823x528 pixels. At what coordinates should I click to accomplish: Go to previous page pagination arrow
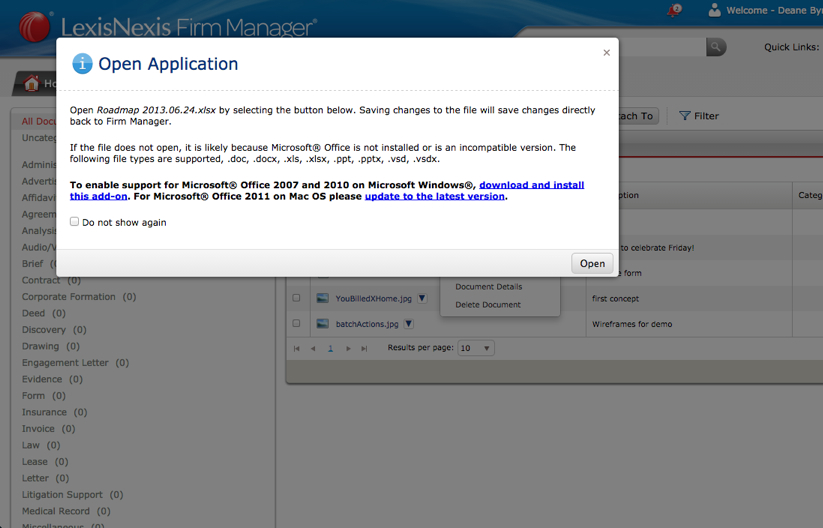coord(313,349)
